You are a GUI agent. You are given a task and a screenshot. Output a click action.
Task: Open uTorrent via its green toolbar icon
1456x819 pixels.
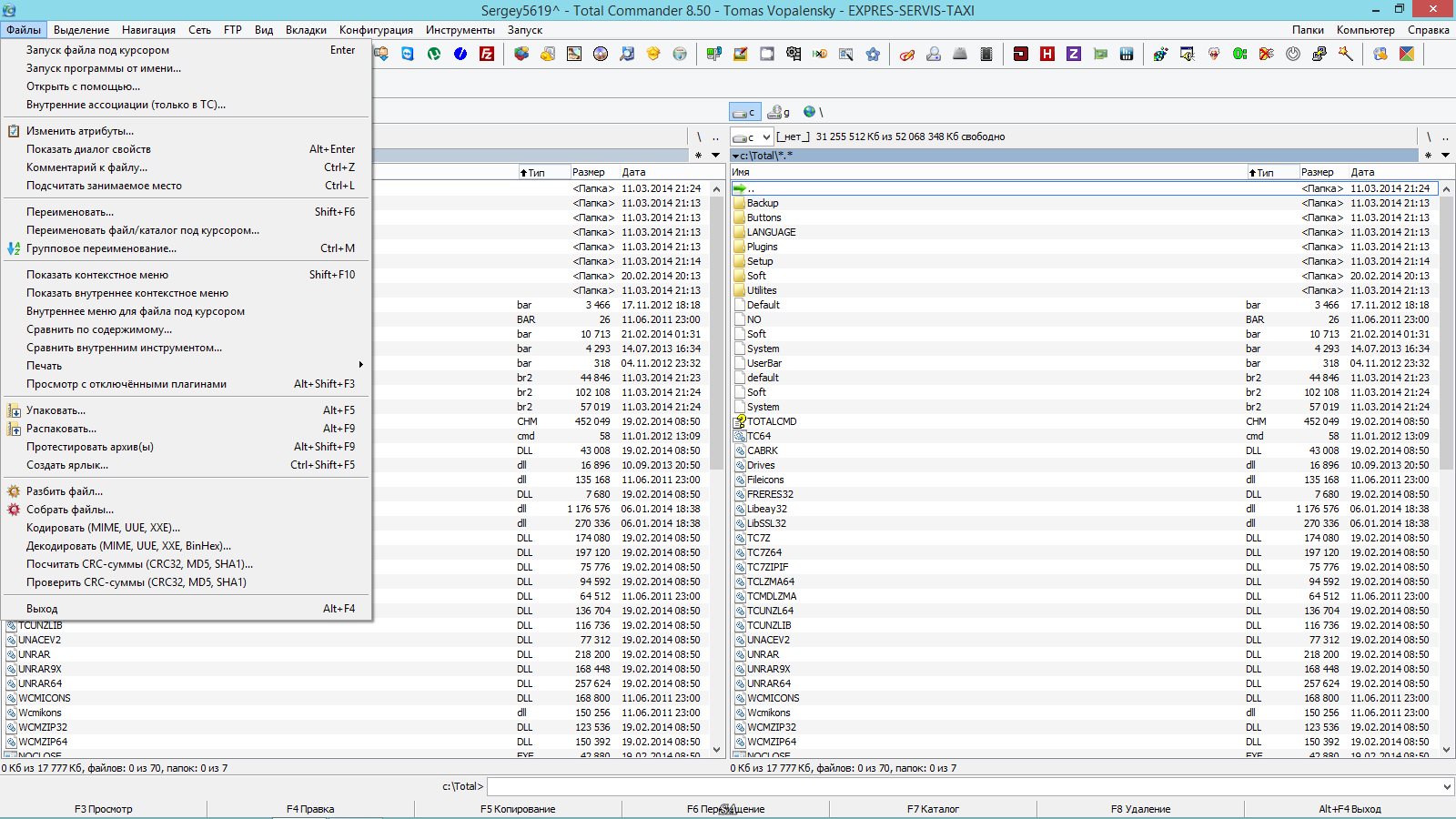(x=434, y=54)
